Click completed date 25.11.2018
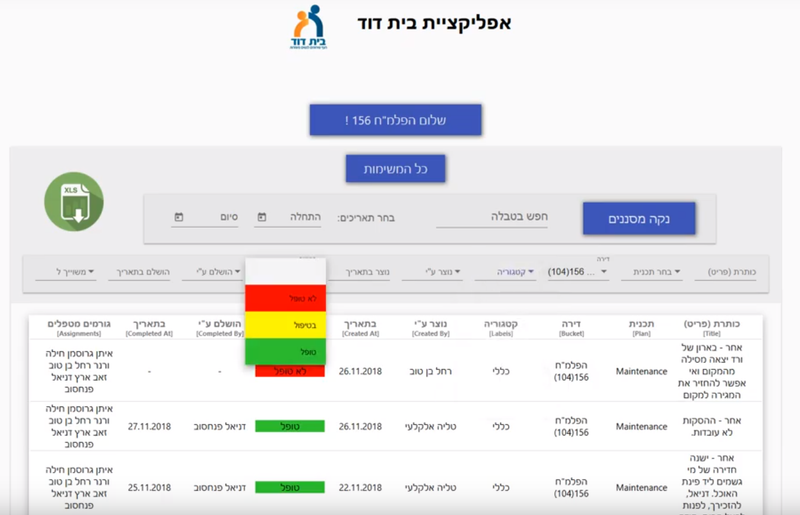The width and height of the screenshot is (800, 515). pyautogui.click(x=149, y=487)
